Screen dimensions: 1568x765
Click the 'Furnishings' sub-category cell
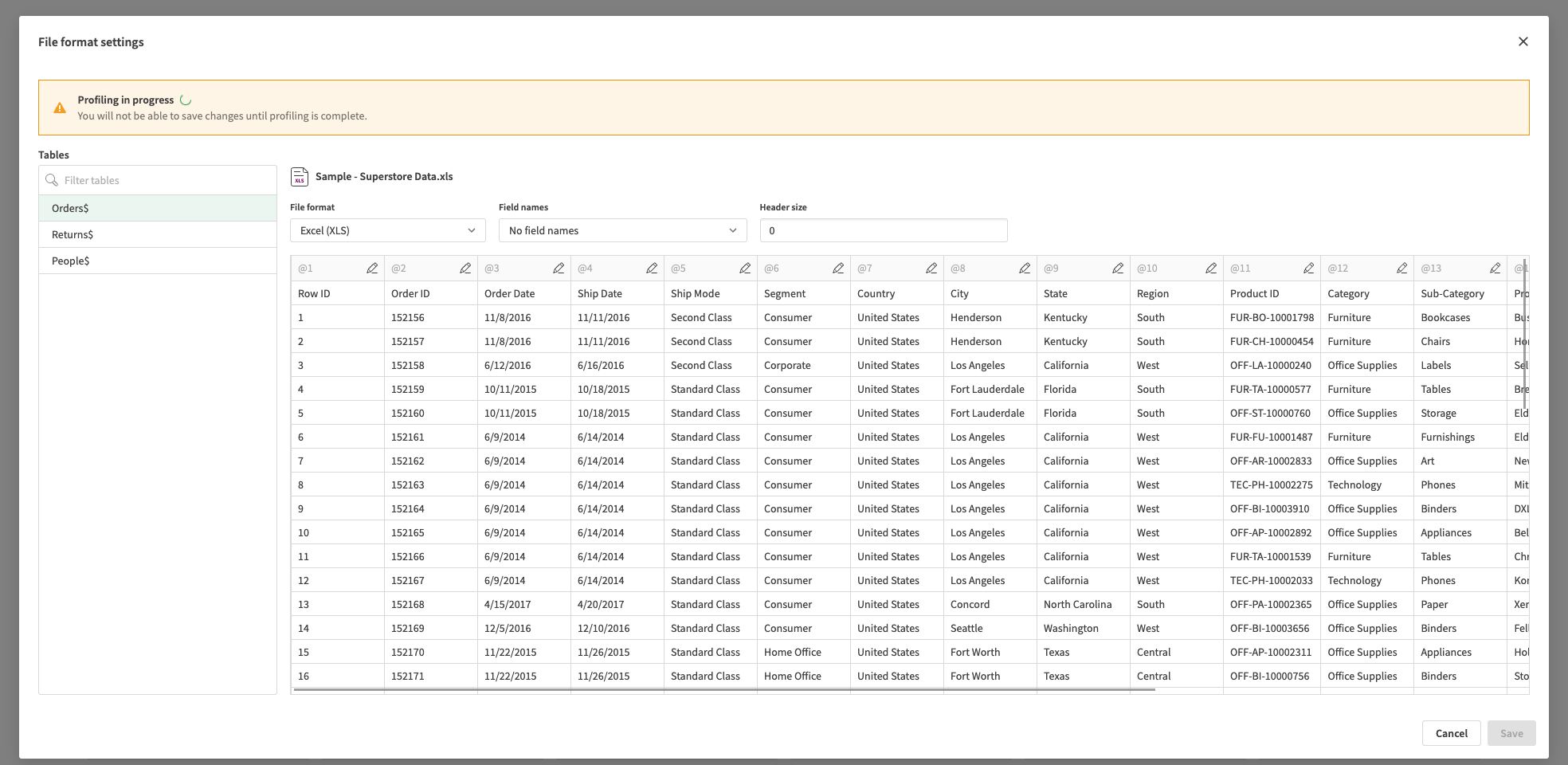(x=1460, y=437)
